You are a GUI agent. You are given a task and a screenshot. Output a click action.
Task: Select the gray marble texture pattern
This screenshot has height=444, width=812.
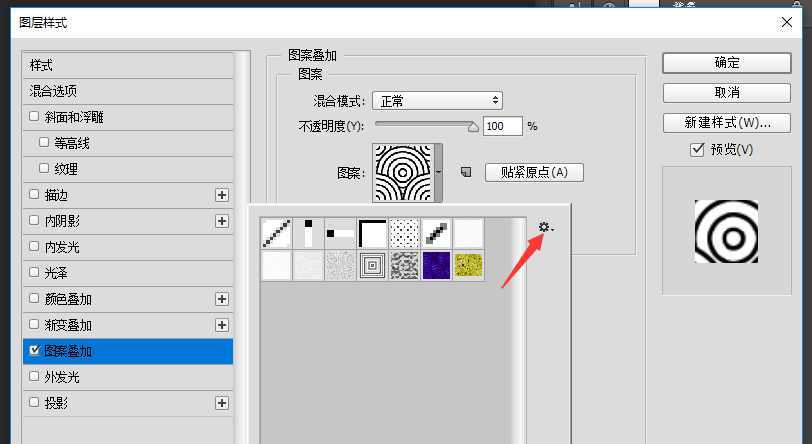pos(404,266)
